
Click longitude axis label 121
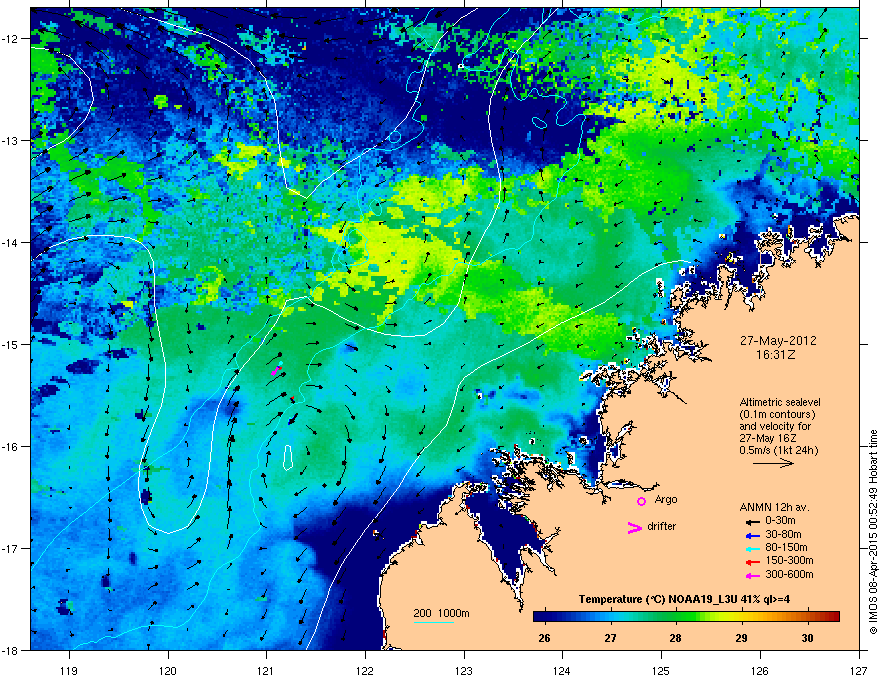(x=266, y=670)
